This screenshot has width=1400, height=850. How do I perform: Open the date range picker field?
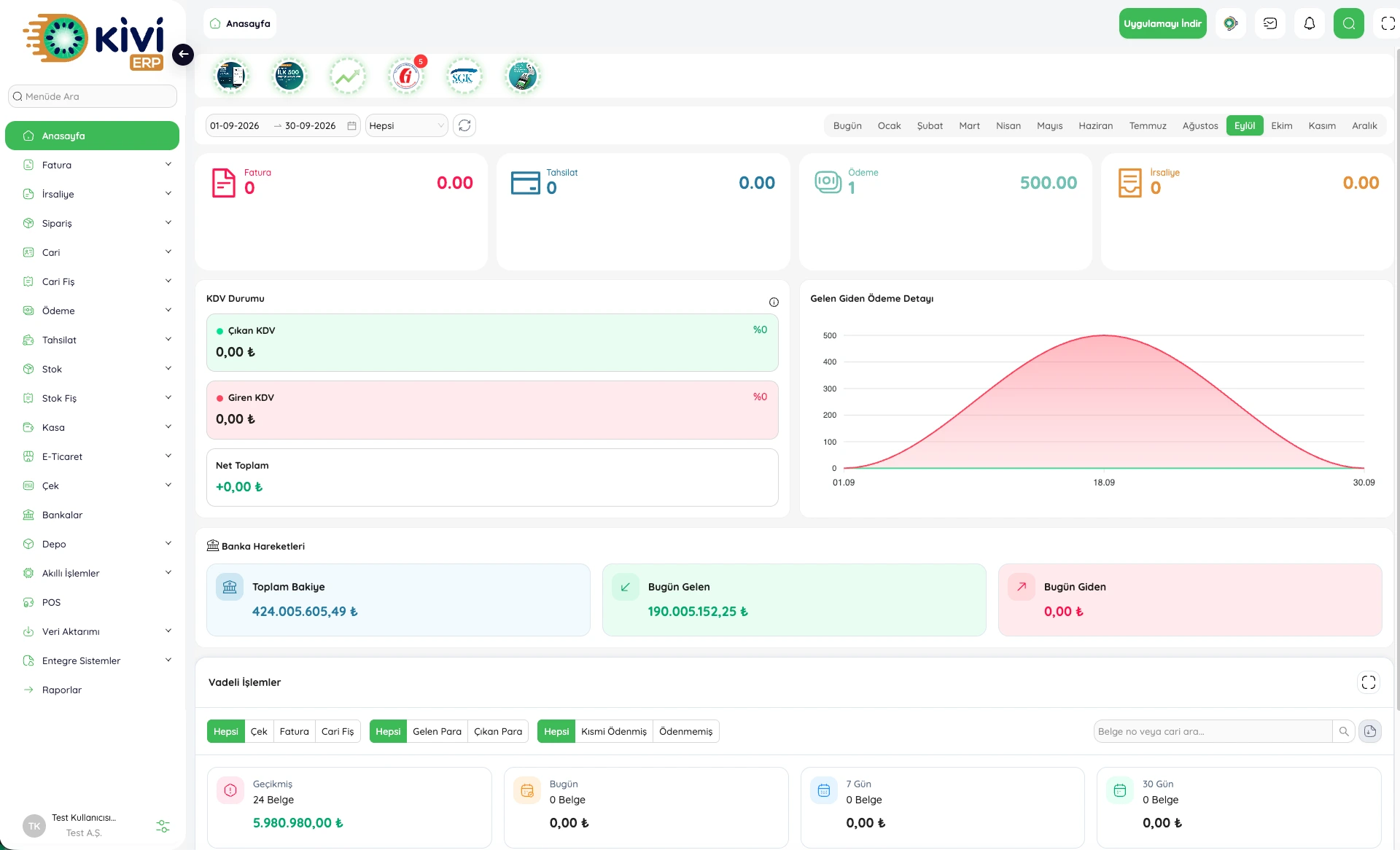click(x=283, y=125)
